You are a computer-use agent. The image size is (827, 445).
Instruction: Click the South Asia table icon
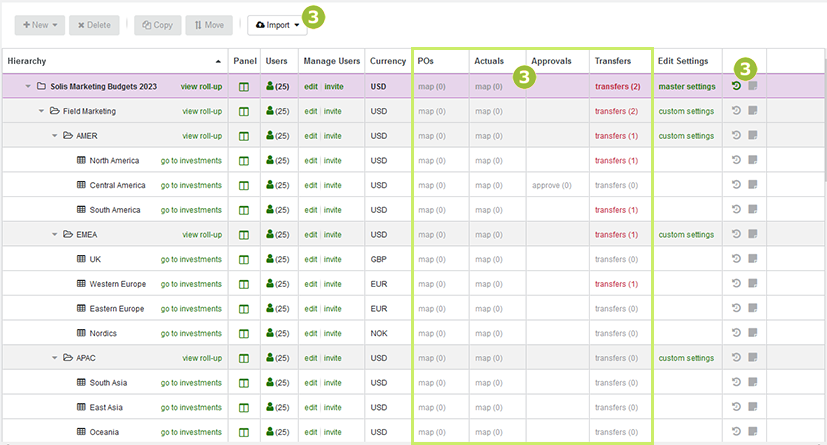tap(81, 382)
